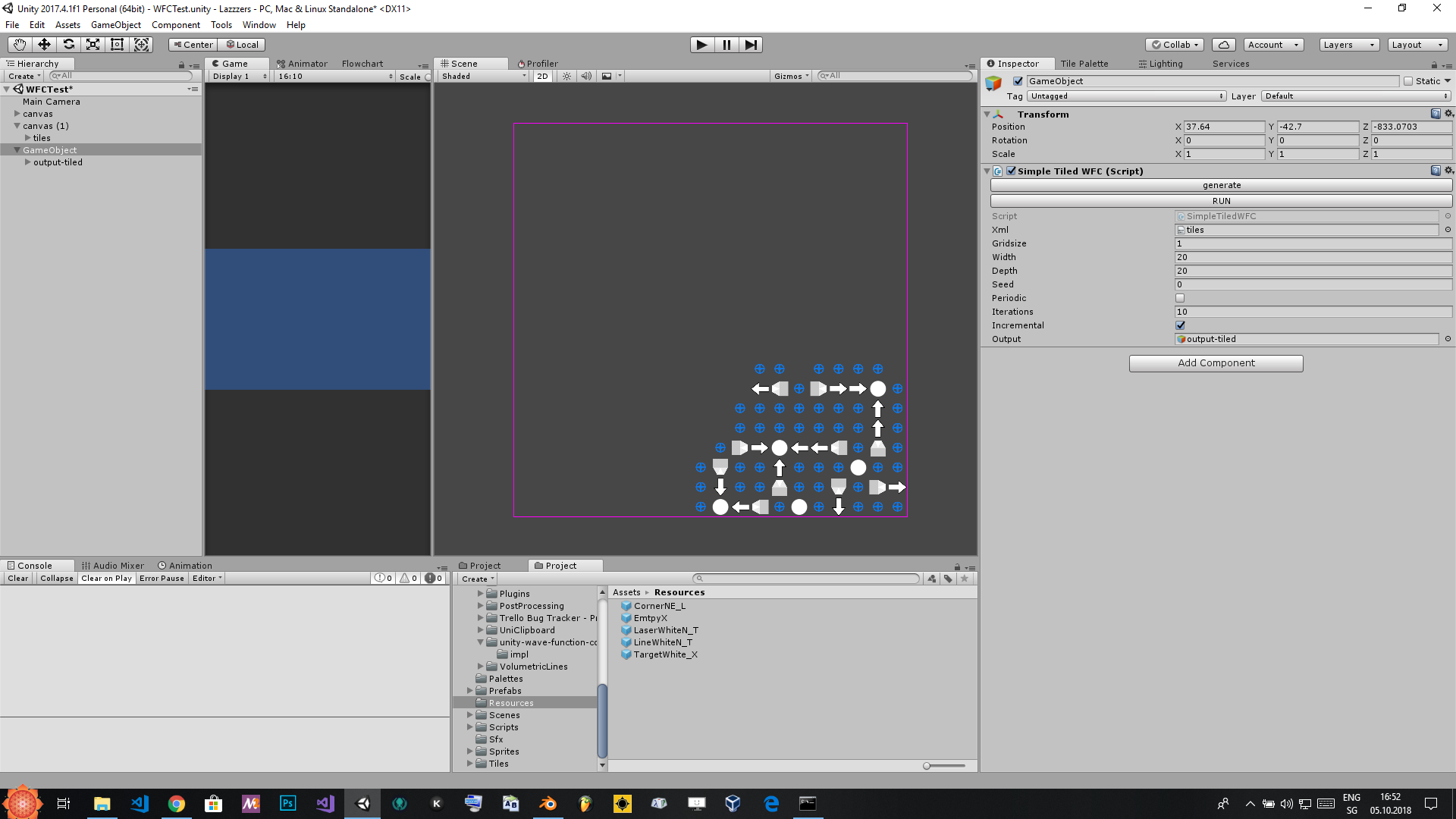This screenshot has width=1456, height=819.
Task: Select the Hand tool in toolbar
Action: point(19,45)
